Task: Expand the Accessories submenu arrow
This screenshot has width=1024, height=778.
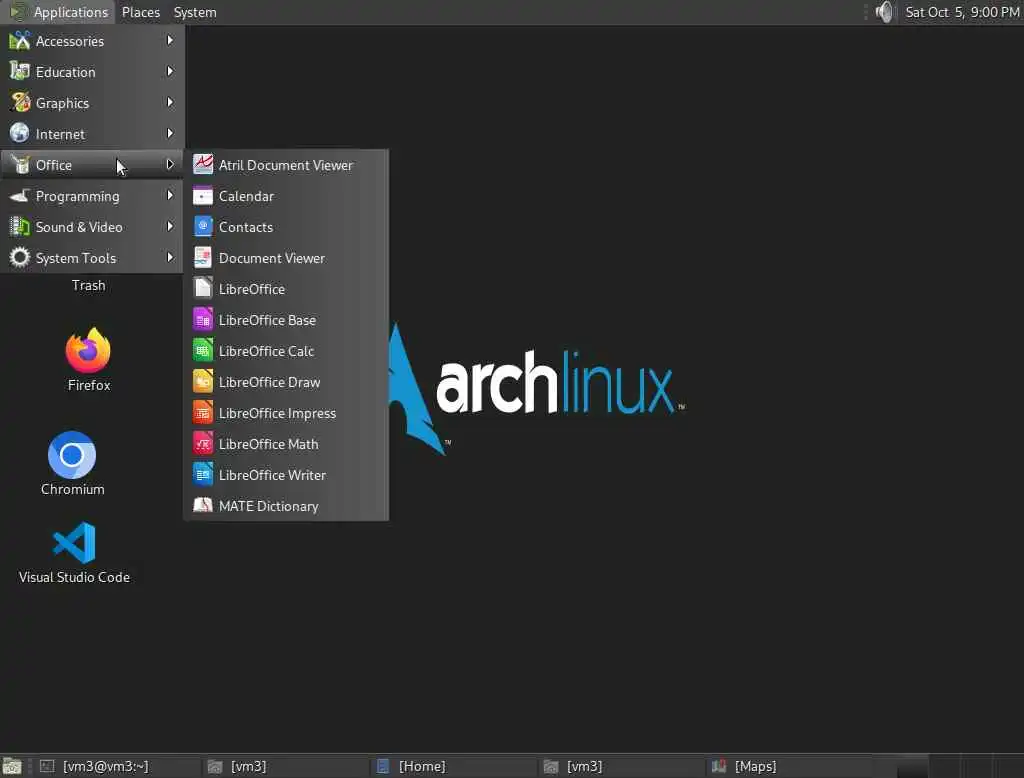Action: click(170, 41)
